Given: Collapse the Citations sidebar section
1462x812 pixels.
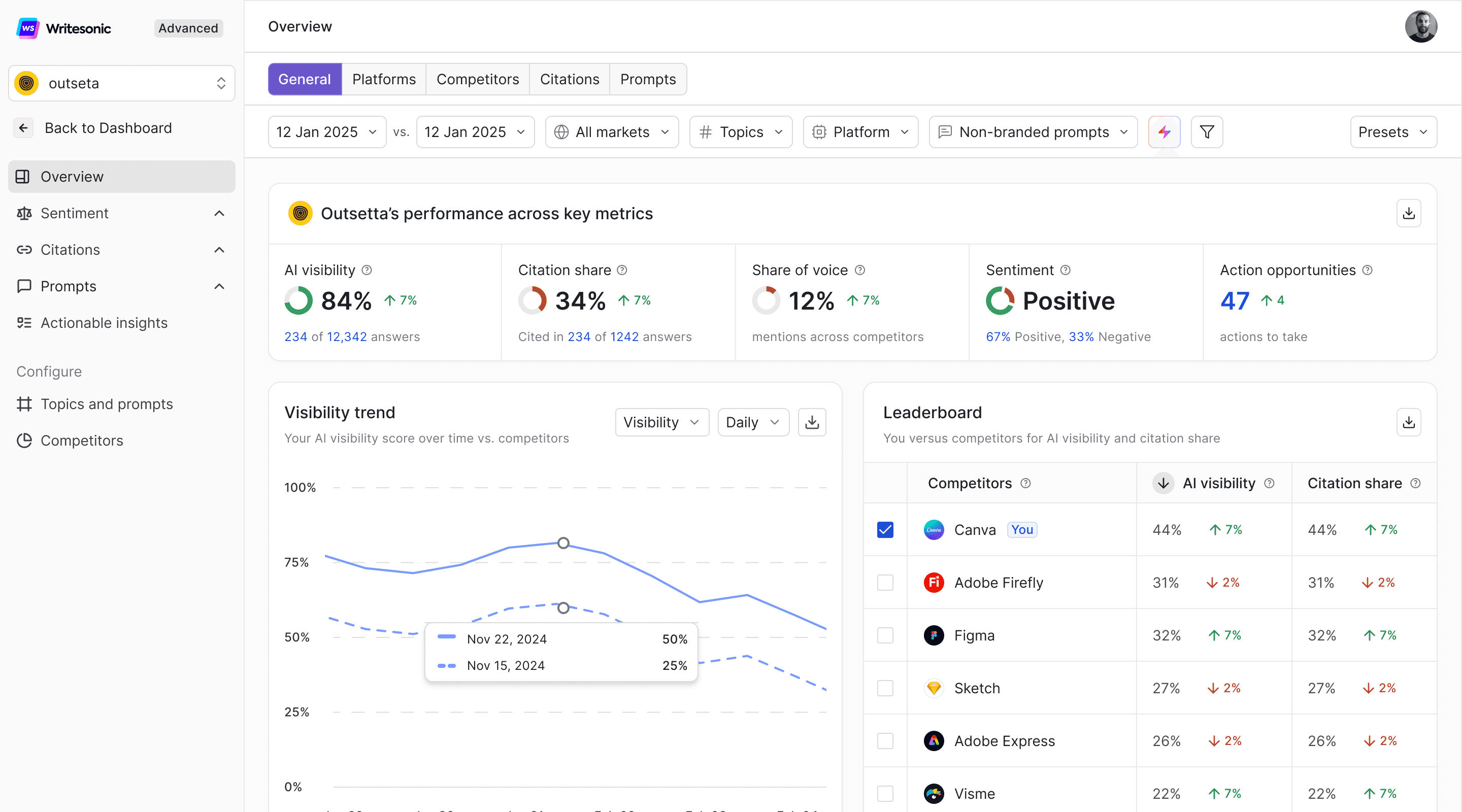Looking at the screenshot, I should tap(219, 250).
